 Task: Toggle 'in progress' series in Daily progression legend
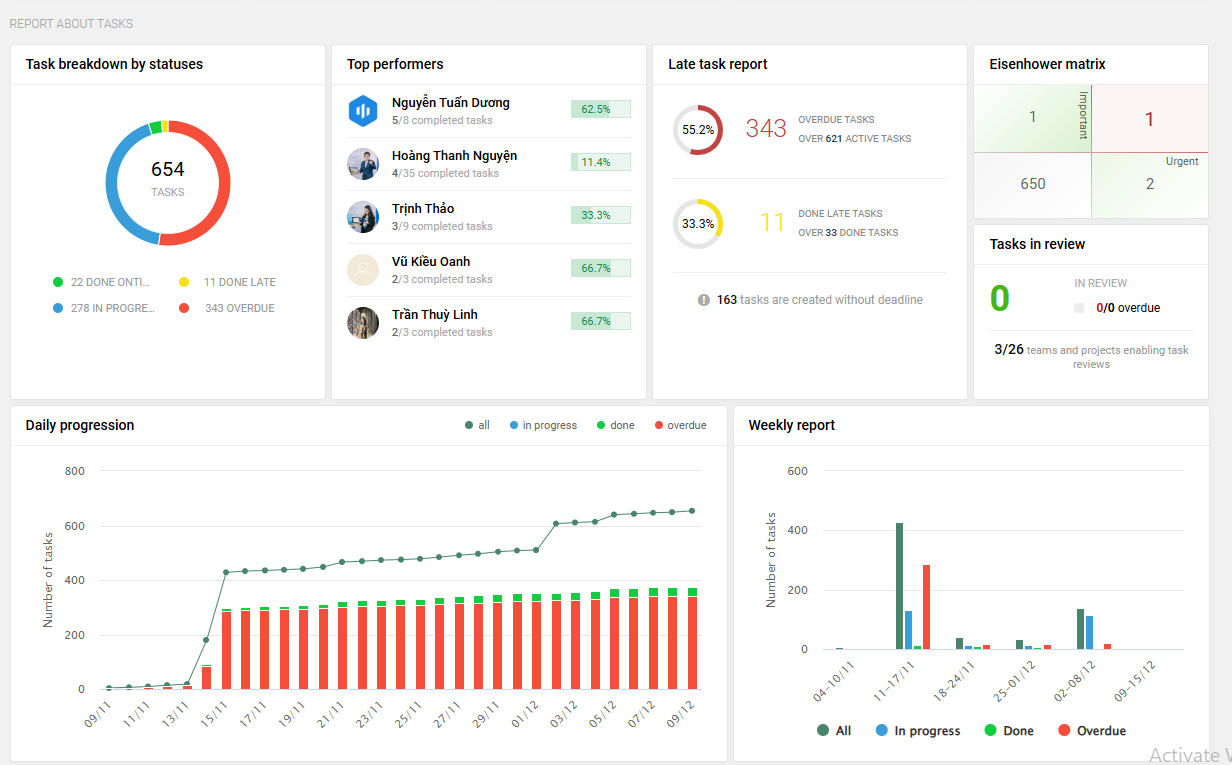click(x=543, y=425)
